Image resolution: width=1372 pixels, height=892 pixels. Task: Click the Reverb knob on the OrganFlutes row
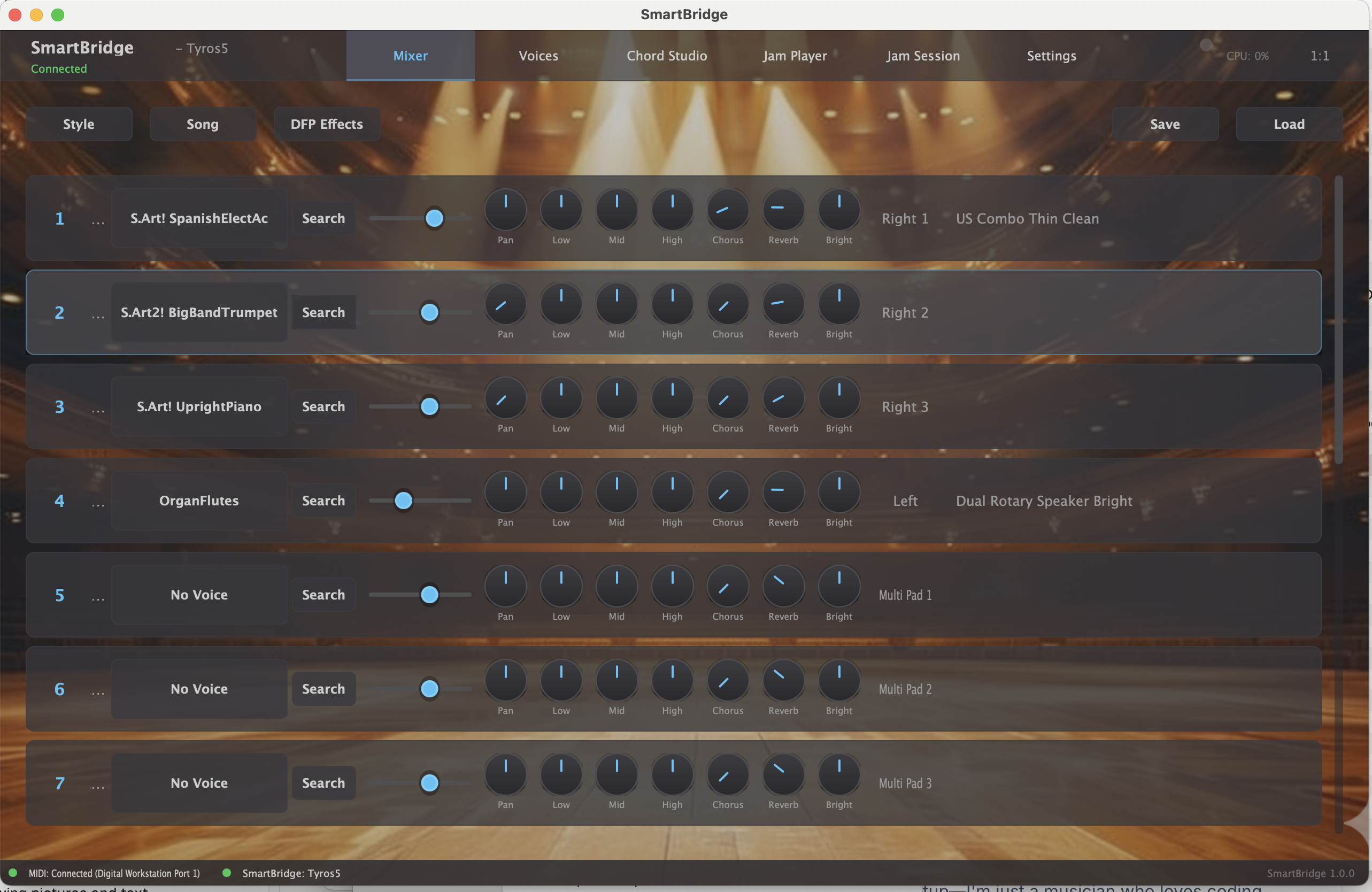click(783, 492)
